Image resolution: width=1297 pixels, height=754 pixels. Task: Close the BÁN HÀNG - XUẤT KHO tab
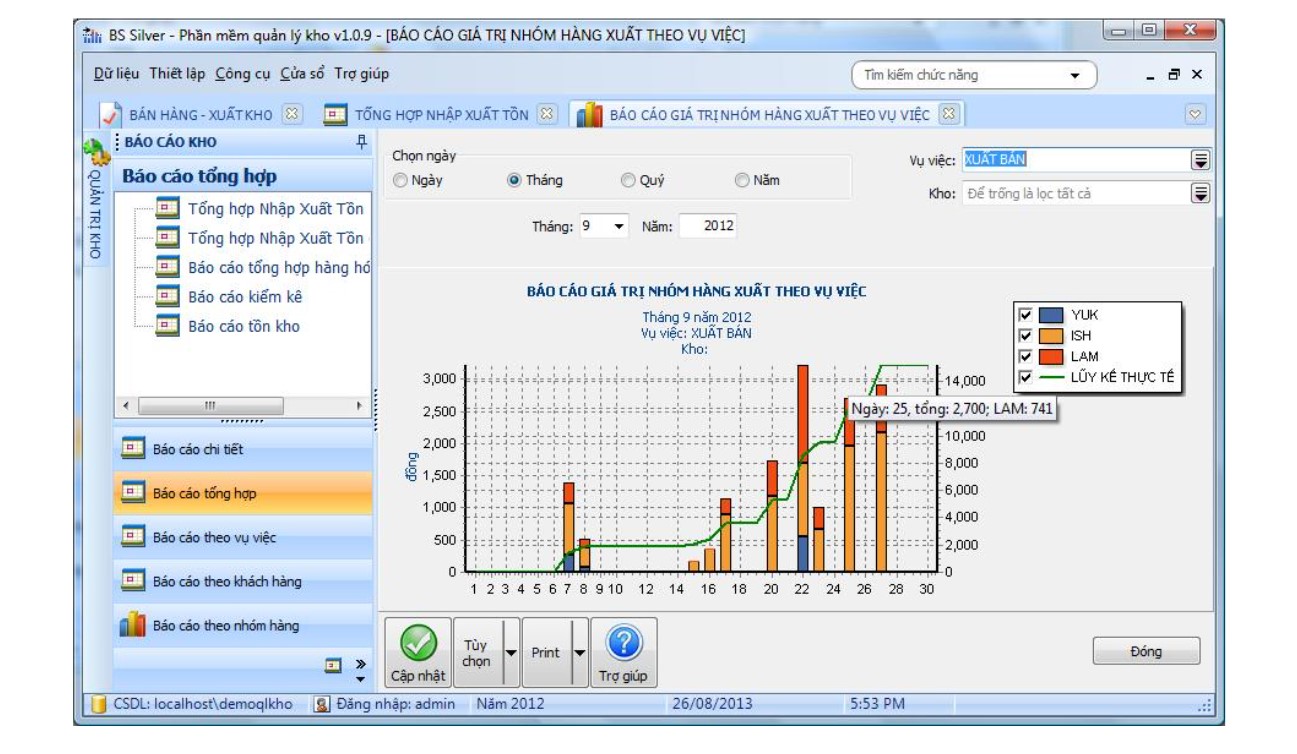coord(292,114)
